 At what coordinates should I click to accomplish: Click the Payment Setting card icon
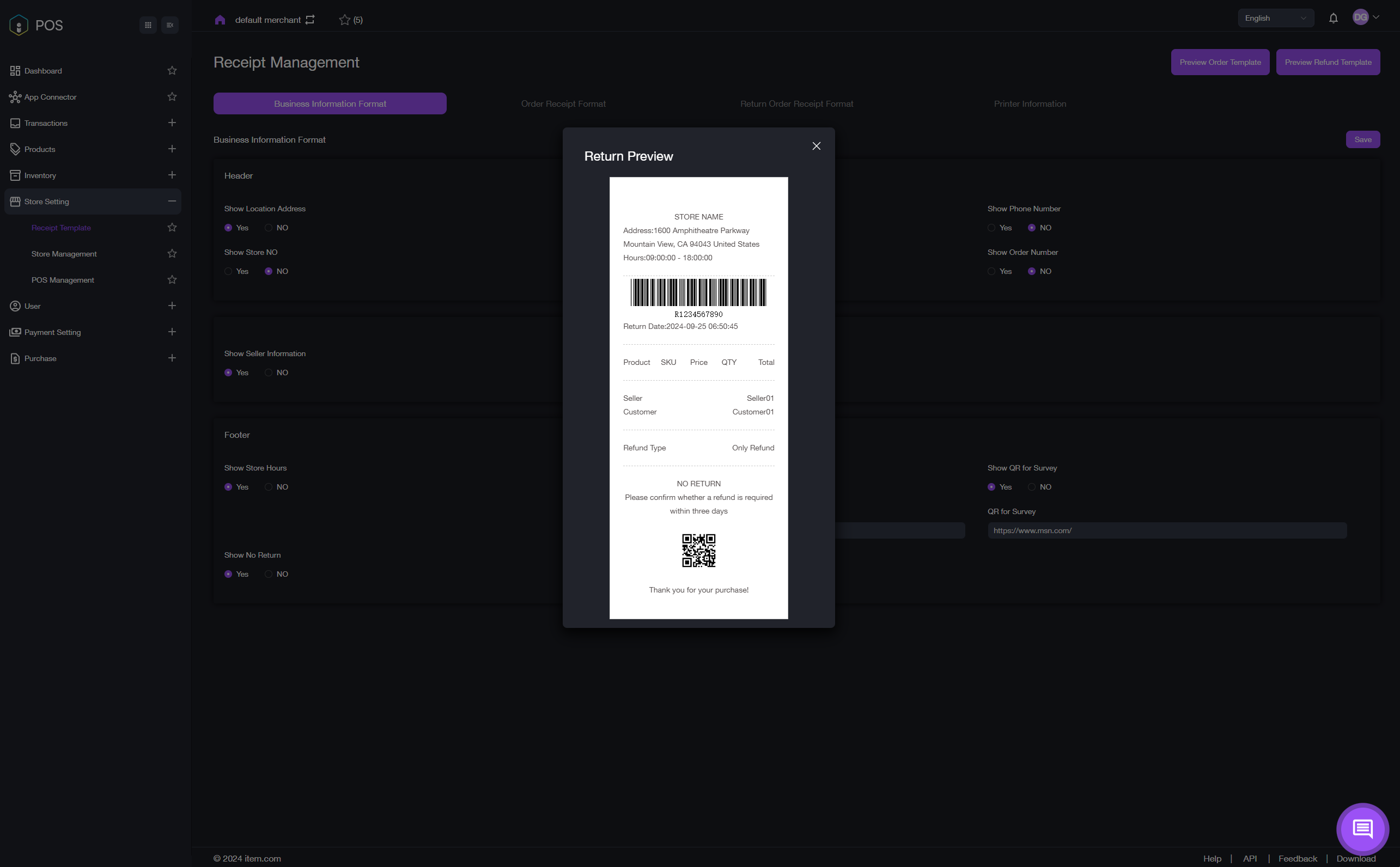click(x=15, y=332)
